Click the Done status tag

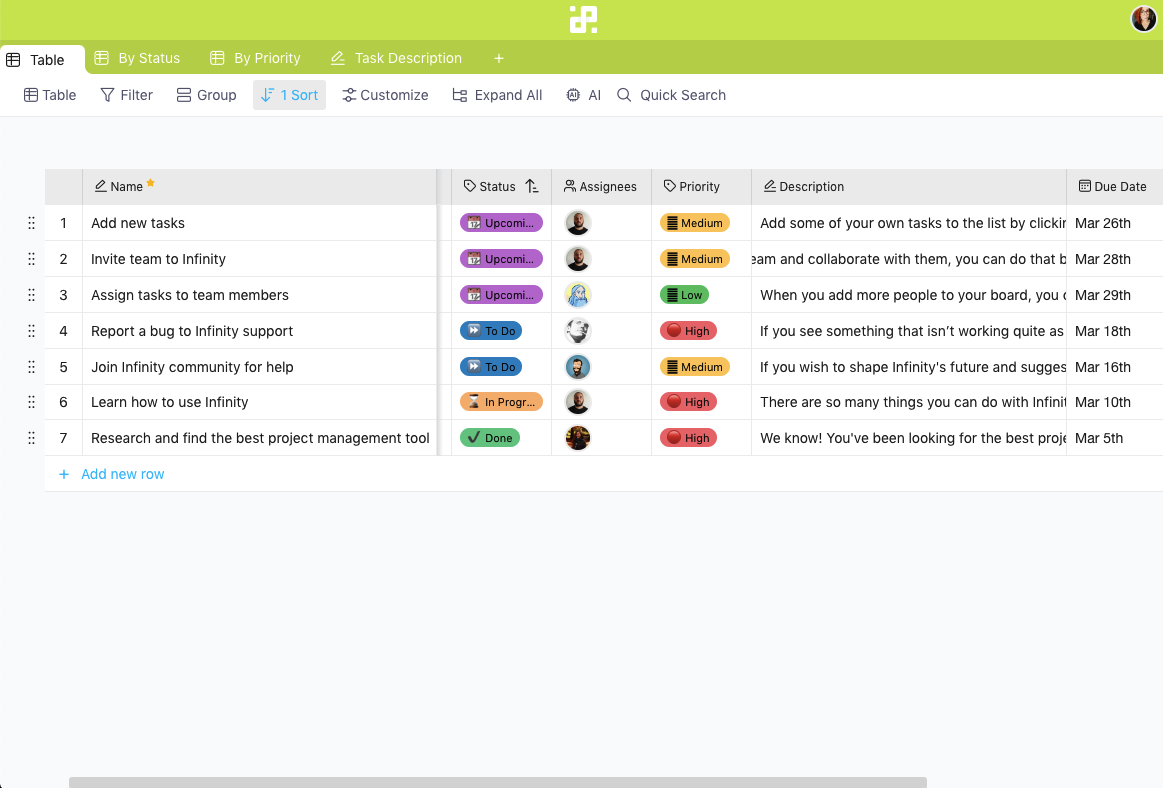click(x=490, y=438)
